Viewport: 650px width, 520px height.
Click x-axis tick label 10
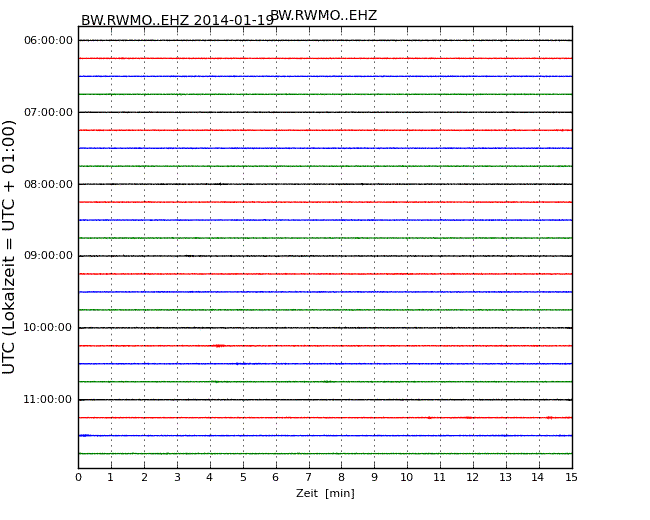click(407, 478)
